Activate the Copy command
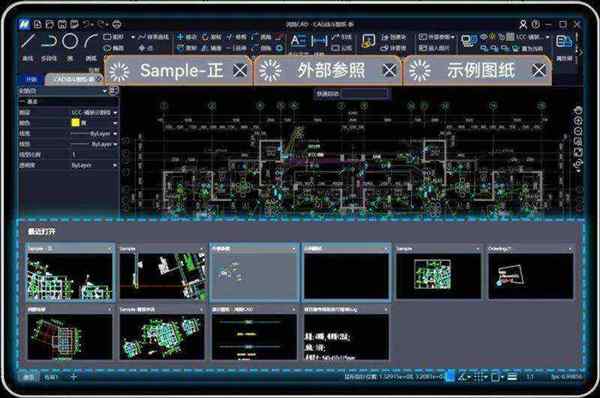 [186, 48]
